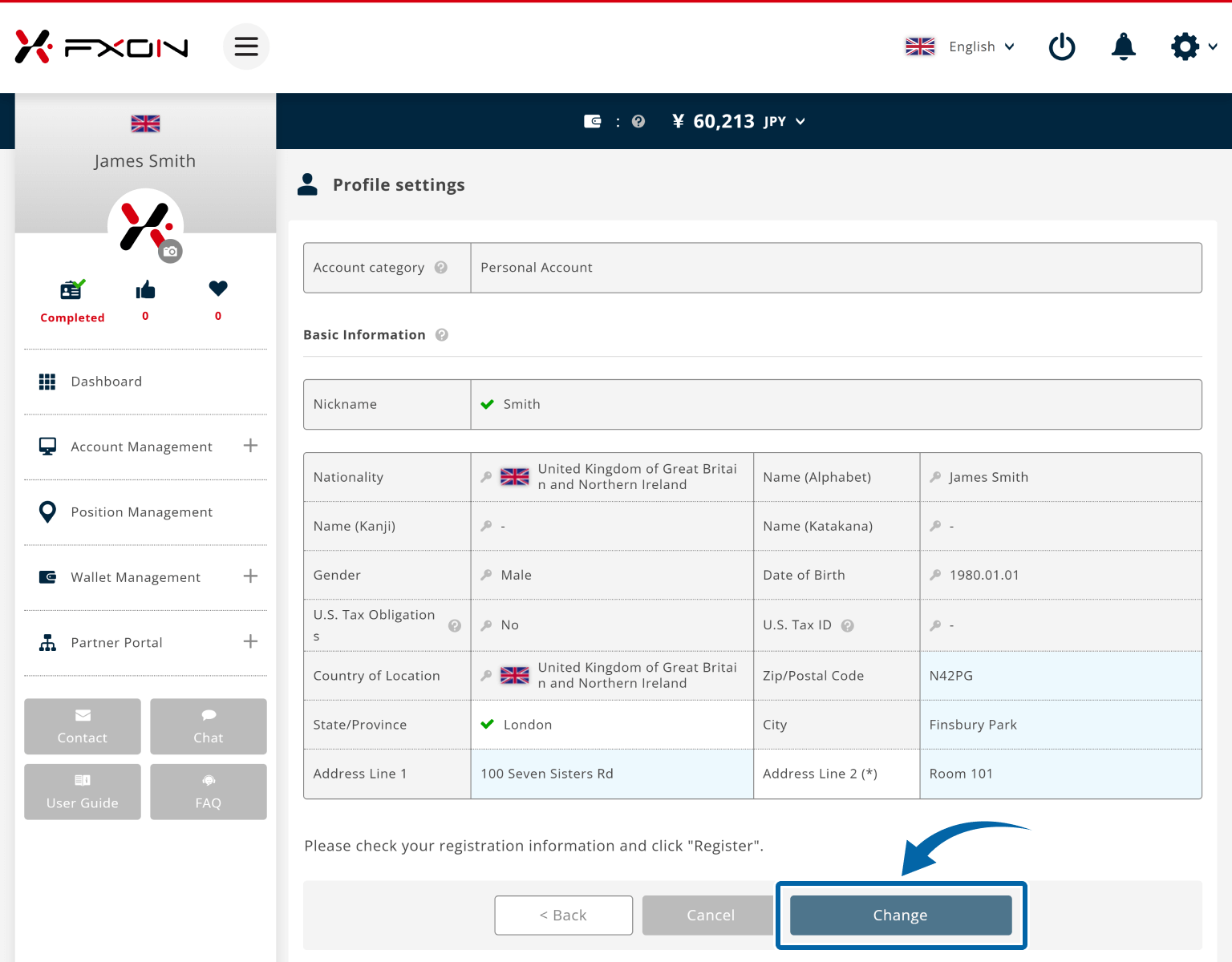The image size is (1232, 962).
Task: Click the Address Line 1 field
Action: pyautogui.click(x=611, y=774)
